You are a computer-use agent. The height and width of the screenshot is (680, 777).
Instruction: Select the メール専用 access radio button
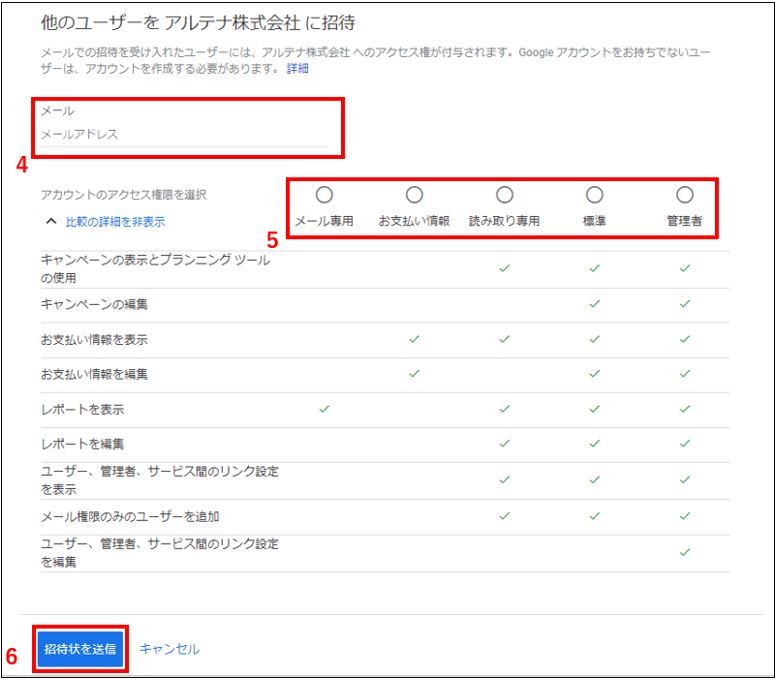click(324, 195)
